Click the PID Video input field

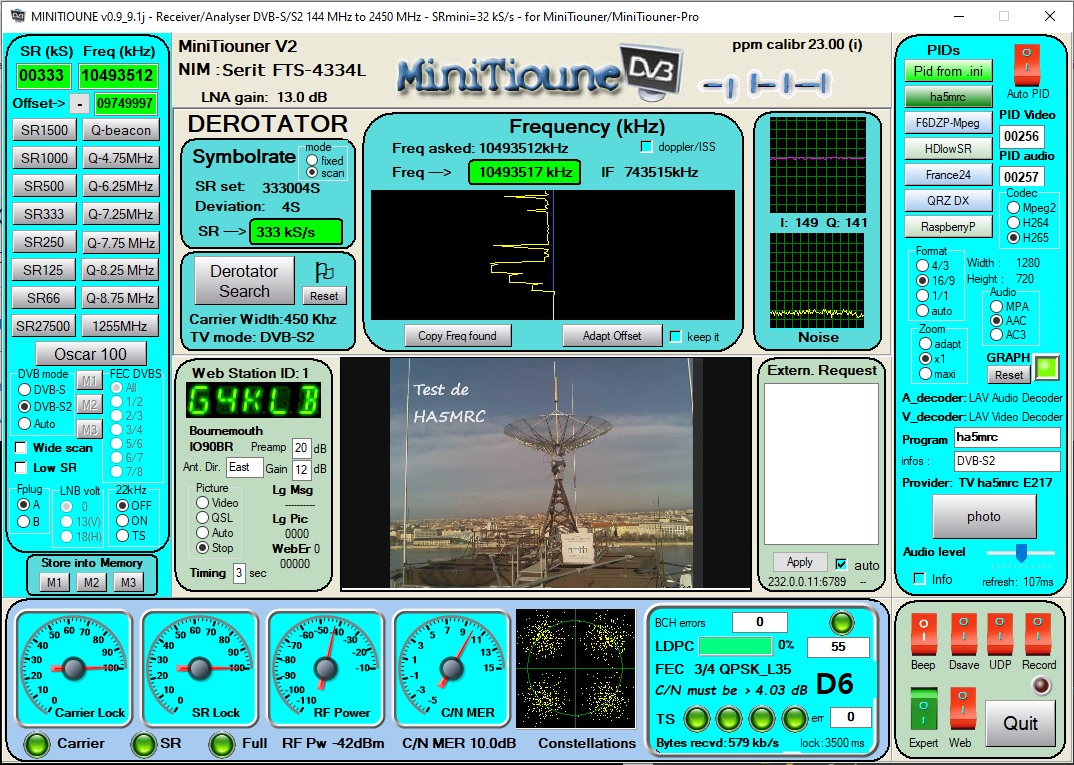point(1020,136)
